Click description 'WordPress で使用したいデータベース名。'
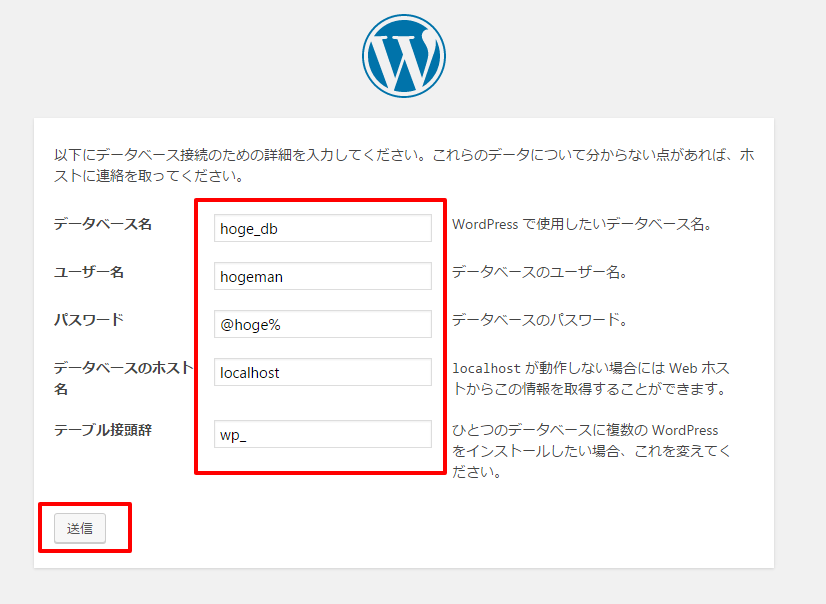 (x=582, y=224)
